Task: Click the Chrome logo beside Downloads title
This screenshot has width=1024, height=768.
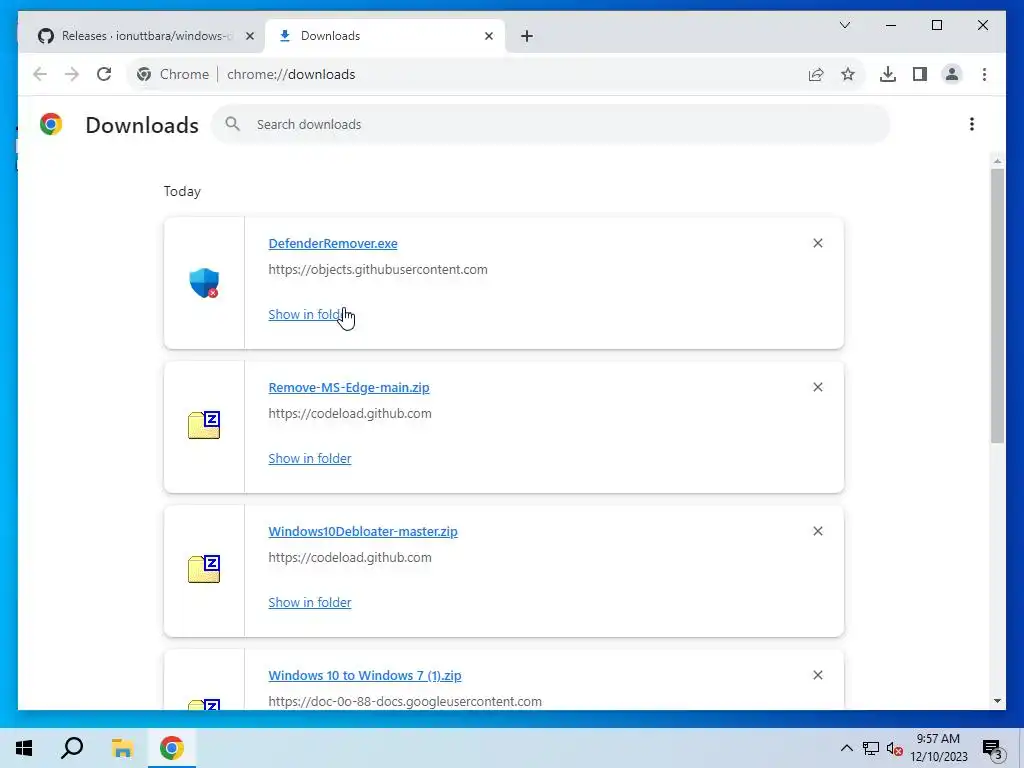Action: [x=51, y=124]
